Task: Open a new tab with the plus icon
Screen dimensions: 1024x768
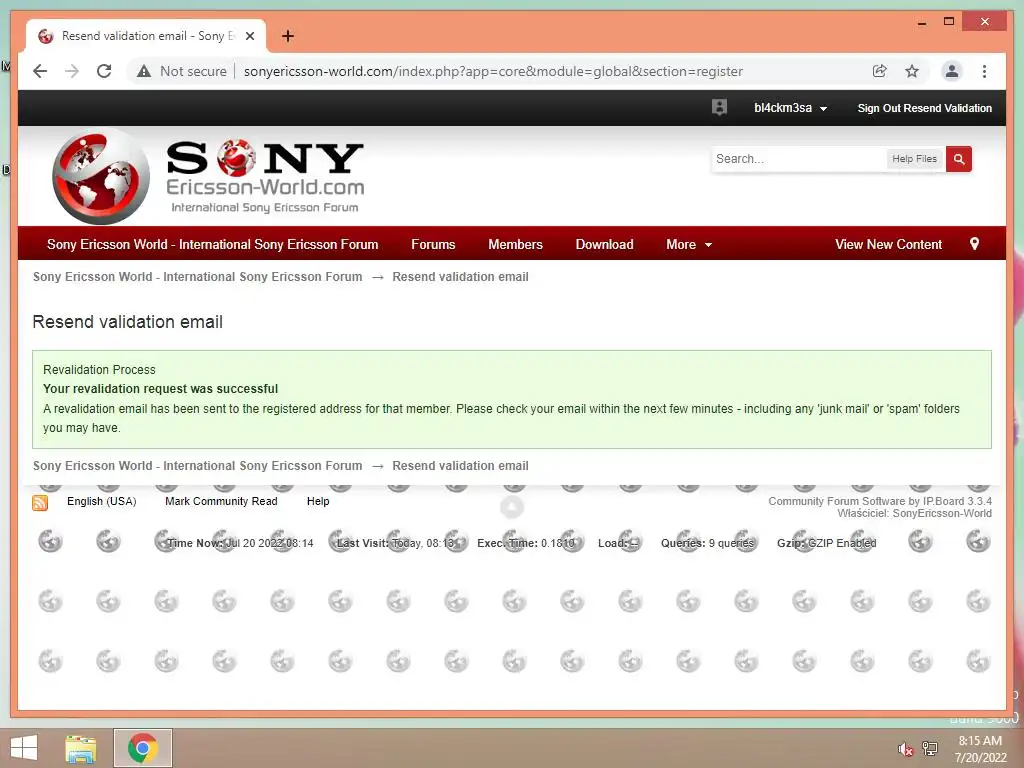Action: coord(287,36)
